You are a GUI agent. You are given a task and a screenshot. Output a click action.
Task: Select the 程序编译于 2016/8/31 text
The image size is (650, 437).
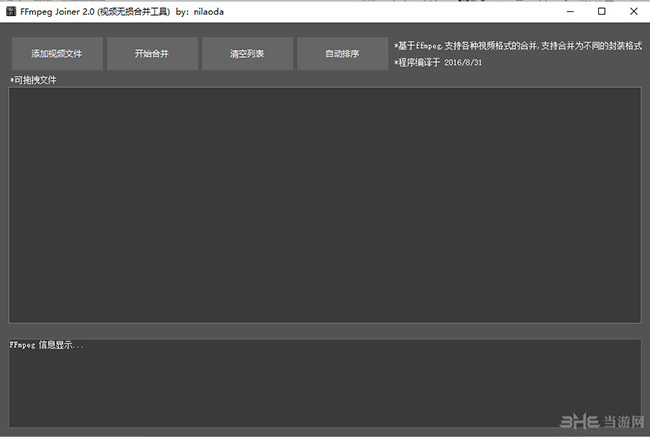pyautogui.click(x=438, y=63)
